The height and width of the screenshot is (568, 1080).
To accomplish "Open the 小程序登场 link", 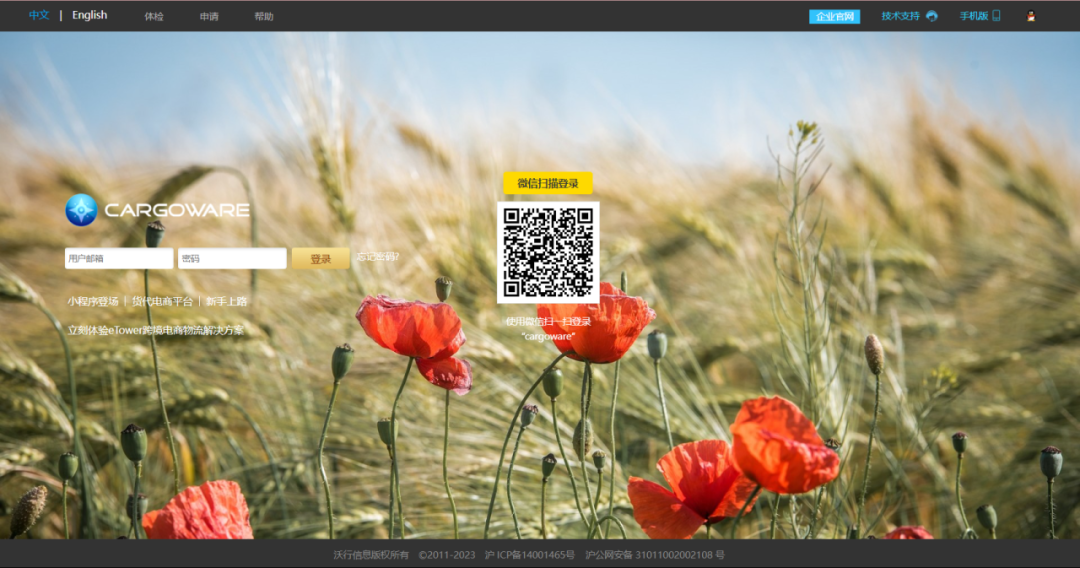I will [x=93, y=301].
